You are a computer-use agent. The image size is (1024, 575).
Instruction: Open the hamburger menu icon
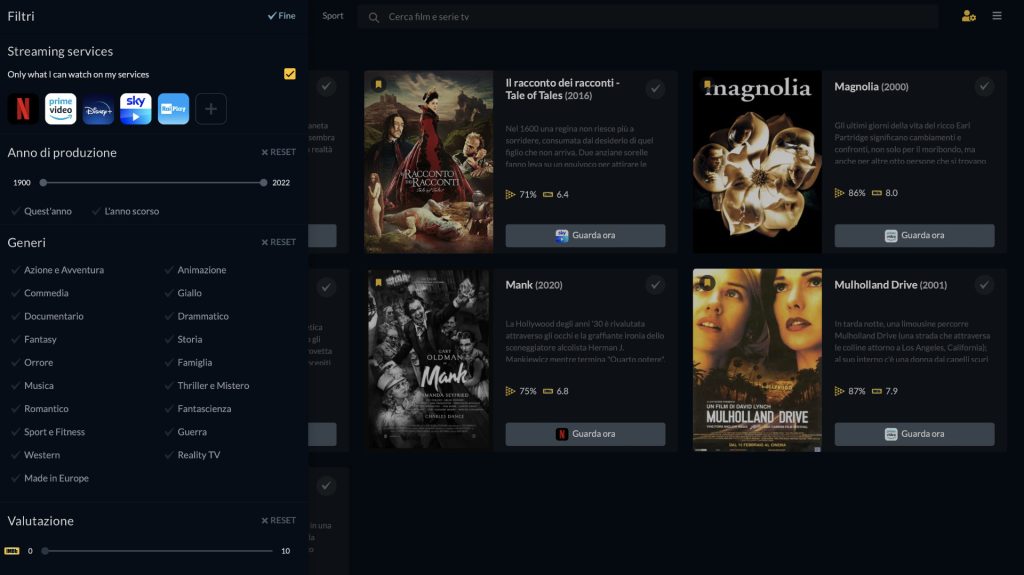point(997,16)
